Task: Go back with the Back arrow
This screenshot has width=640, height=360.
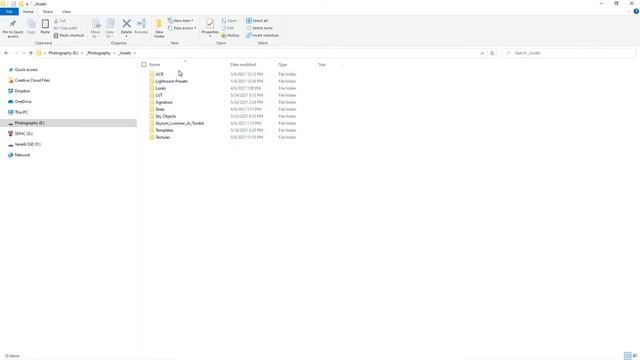Action: point(6,53)
